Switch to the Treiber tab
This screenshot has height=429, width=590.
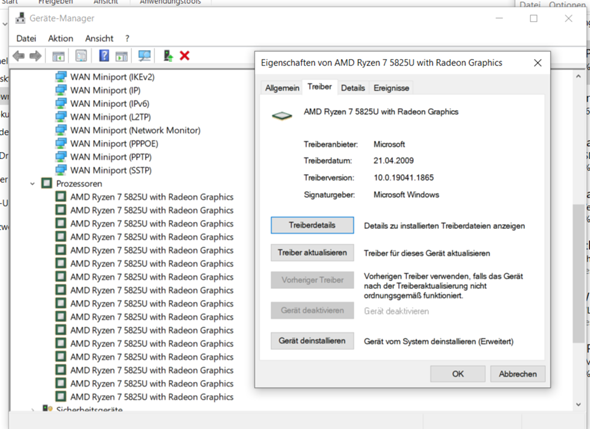[319, 87]
